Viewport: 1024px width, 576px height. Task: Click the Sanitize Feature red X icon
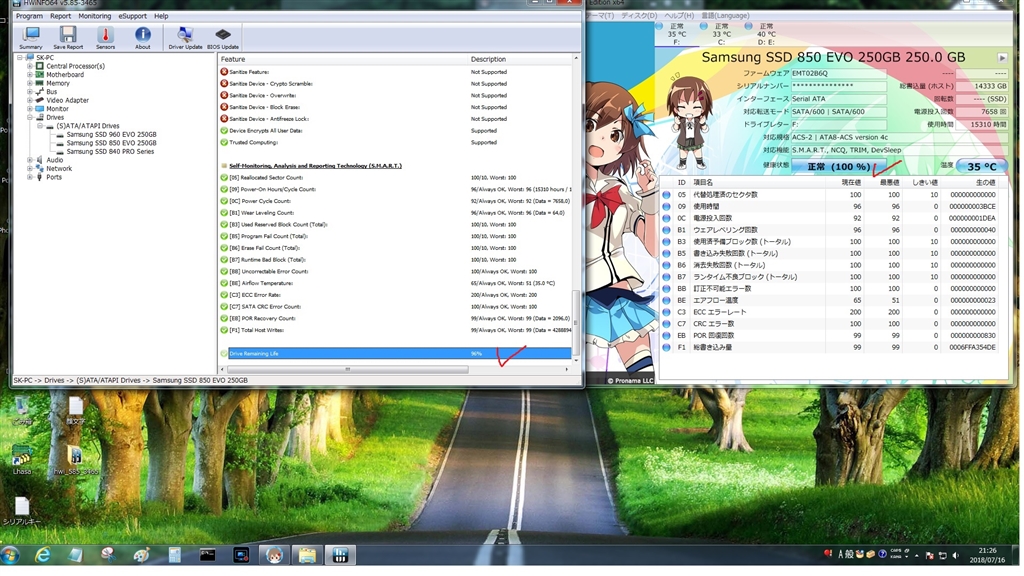(224, 72)
